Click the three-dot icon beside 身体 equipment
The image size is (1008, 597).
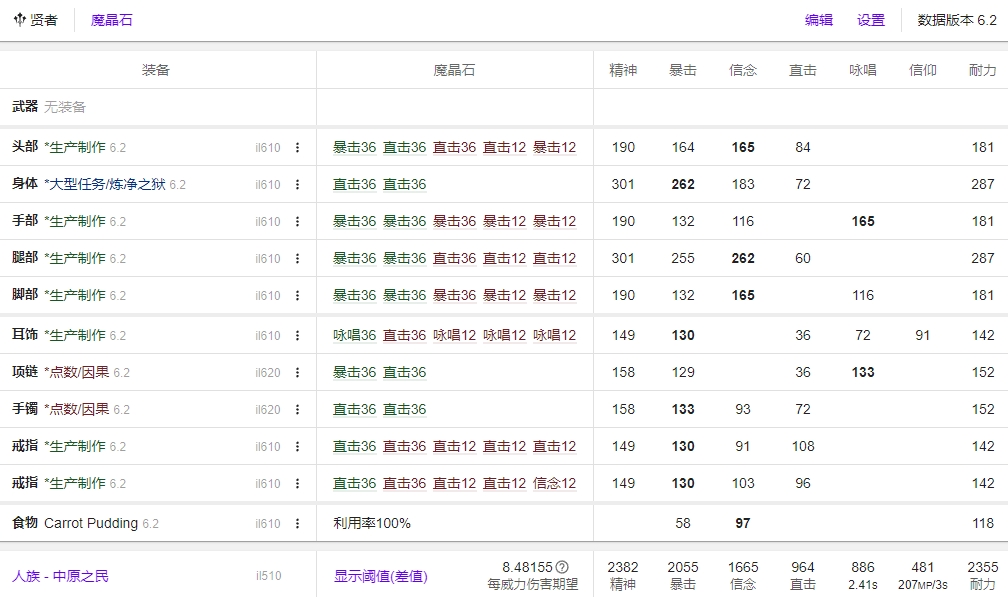tap(296, 184)
